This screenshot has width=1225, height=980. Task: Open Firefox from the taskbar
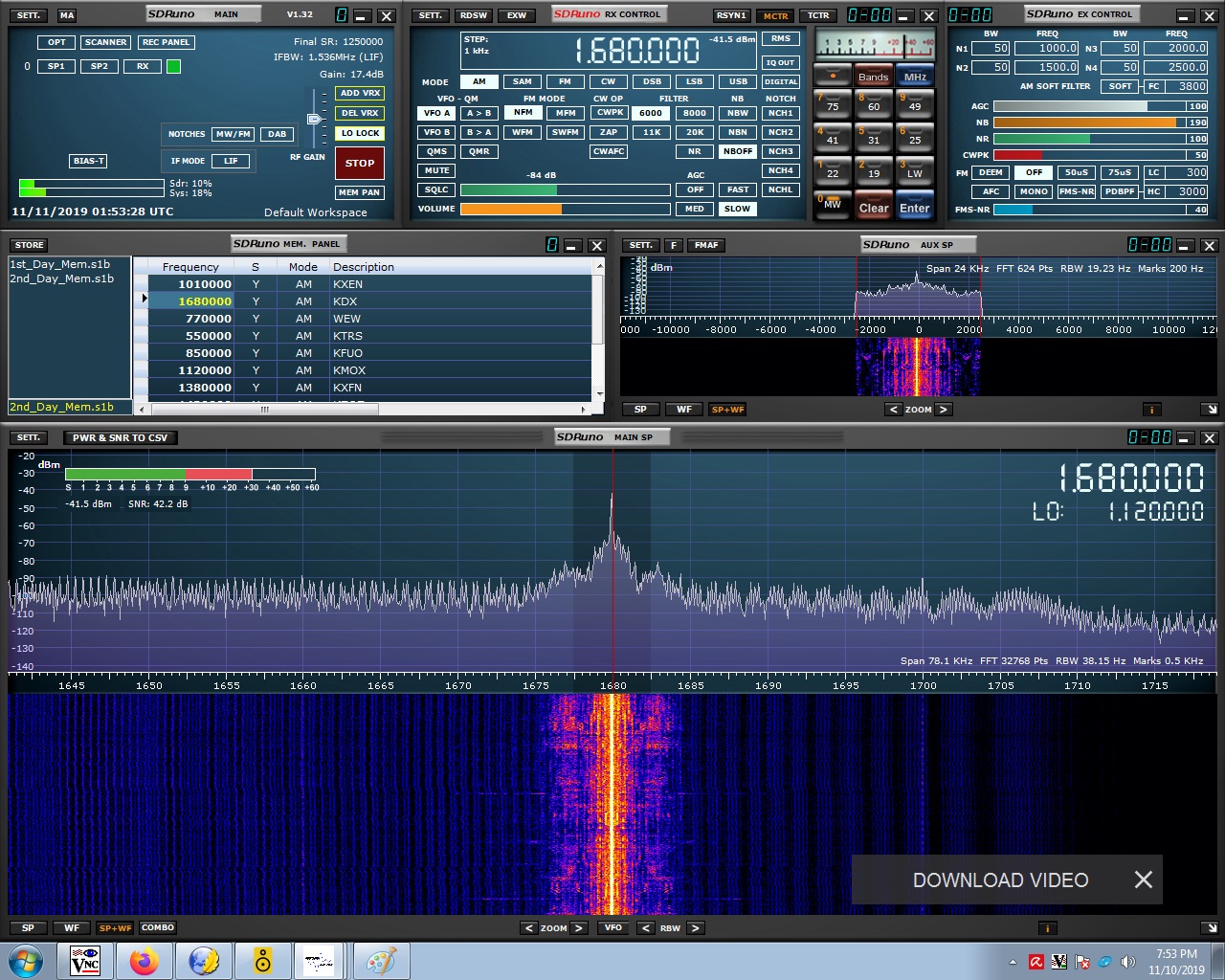click(145, 961)
